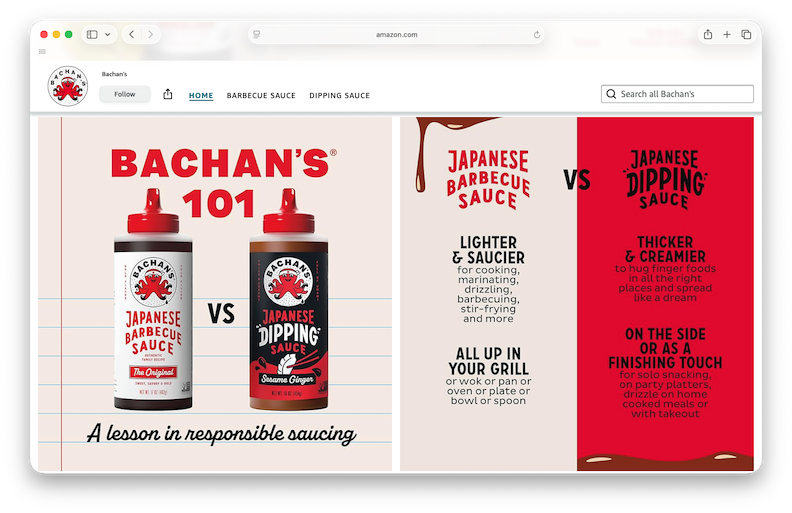Click the amazon.com address bar
Viewport: 792px width, 513px height.
(x=397, y=34)
